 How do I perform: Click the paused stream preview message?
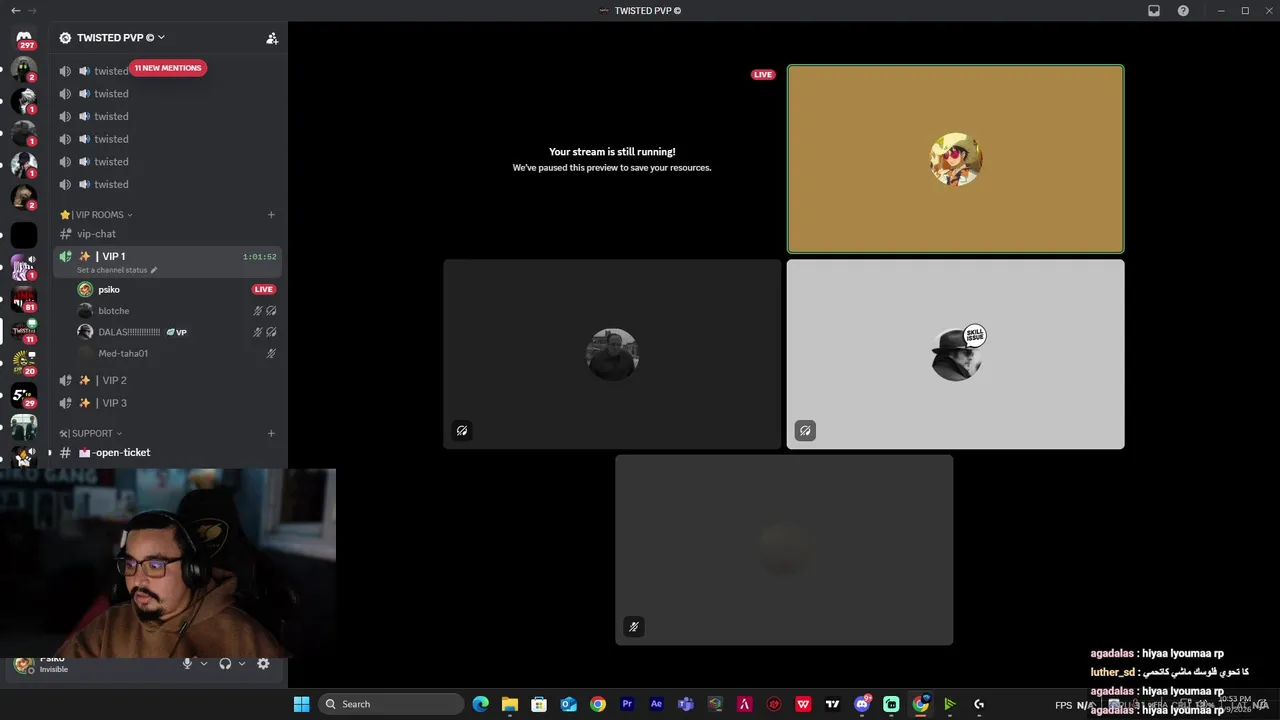point(612,159)
